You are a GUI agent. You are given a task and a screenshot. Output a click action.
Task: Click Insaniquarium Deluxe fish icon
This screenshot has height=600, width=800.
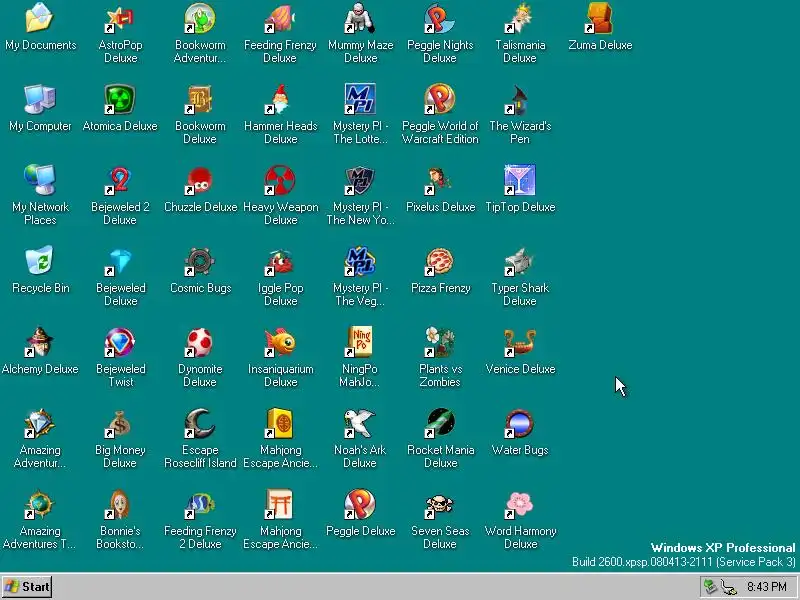(280, 342)
